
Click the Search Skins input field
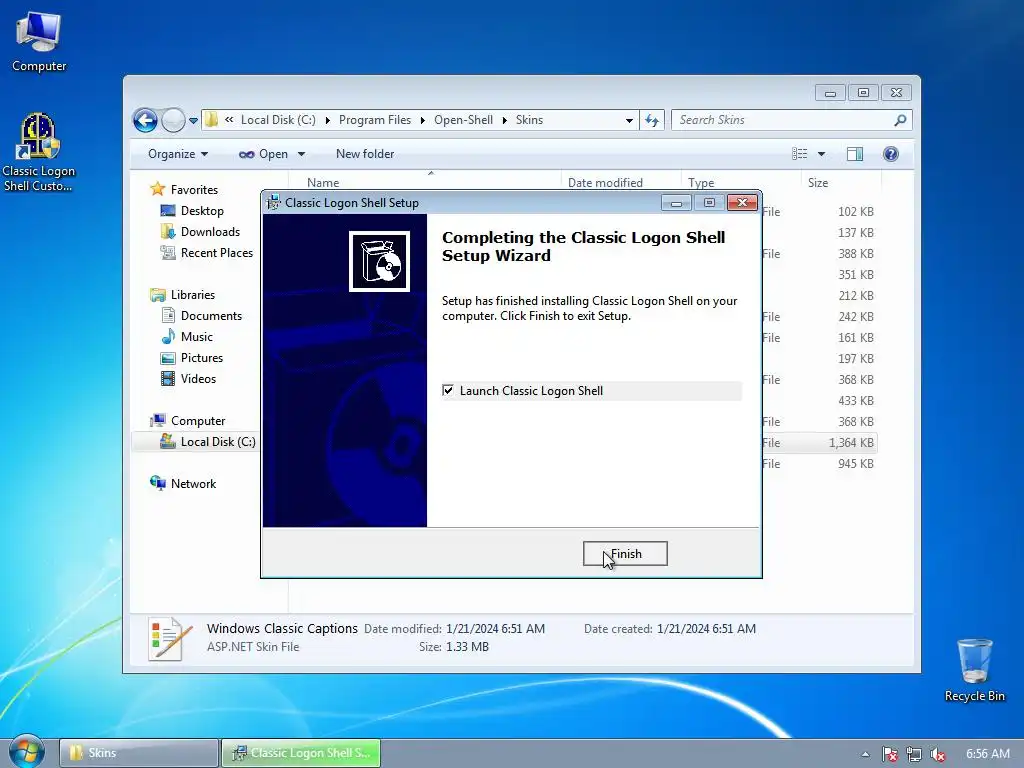784,120
